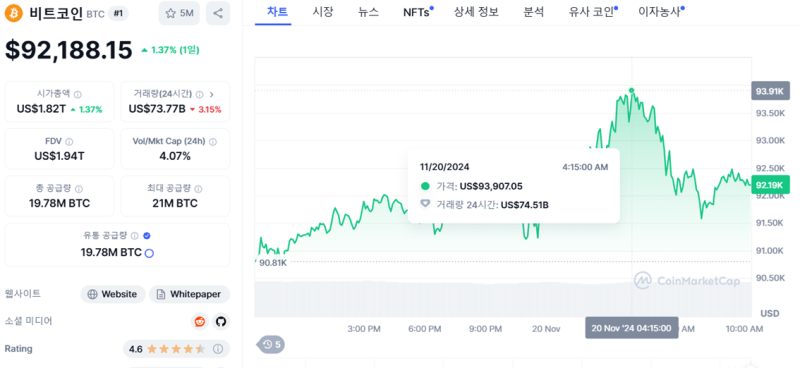
Task: Click the info icon next to FDV
Action: coord(69,141)
